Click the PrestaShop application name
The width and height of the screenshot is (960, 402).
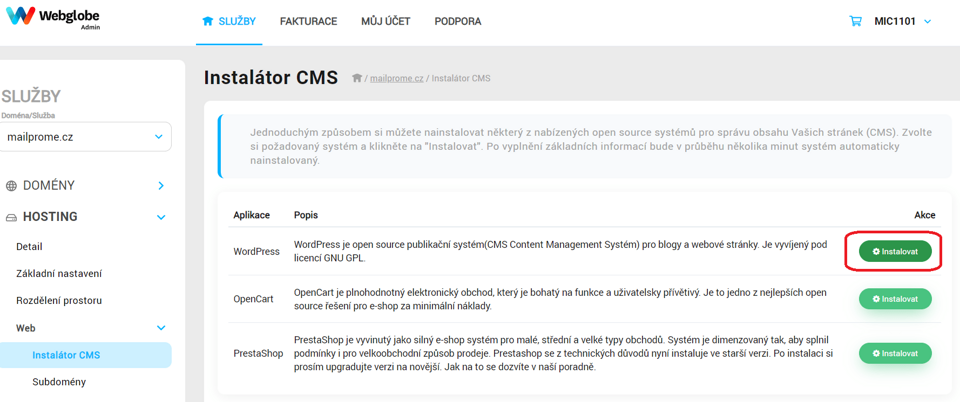pos(258,354)
